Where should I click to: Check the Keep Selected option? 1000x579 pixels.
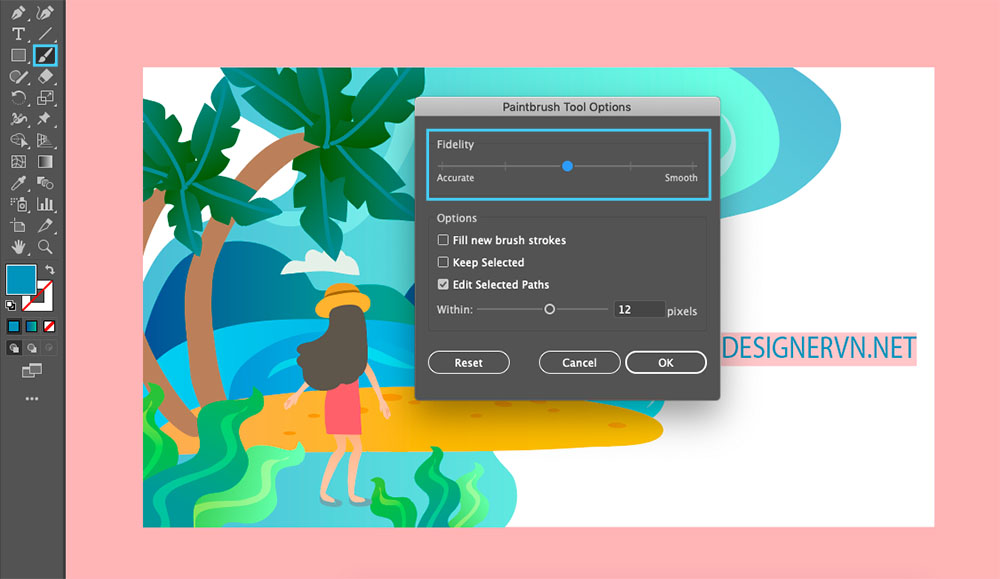click(443, 263)
